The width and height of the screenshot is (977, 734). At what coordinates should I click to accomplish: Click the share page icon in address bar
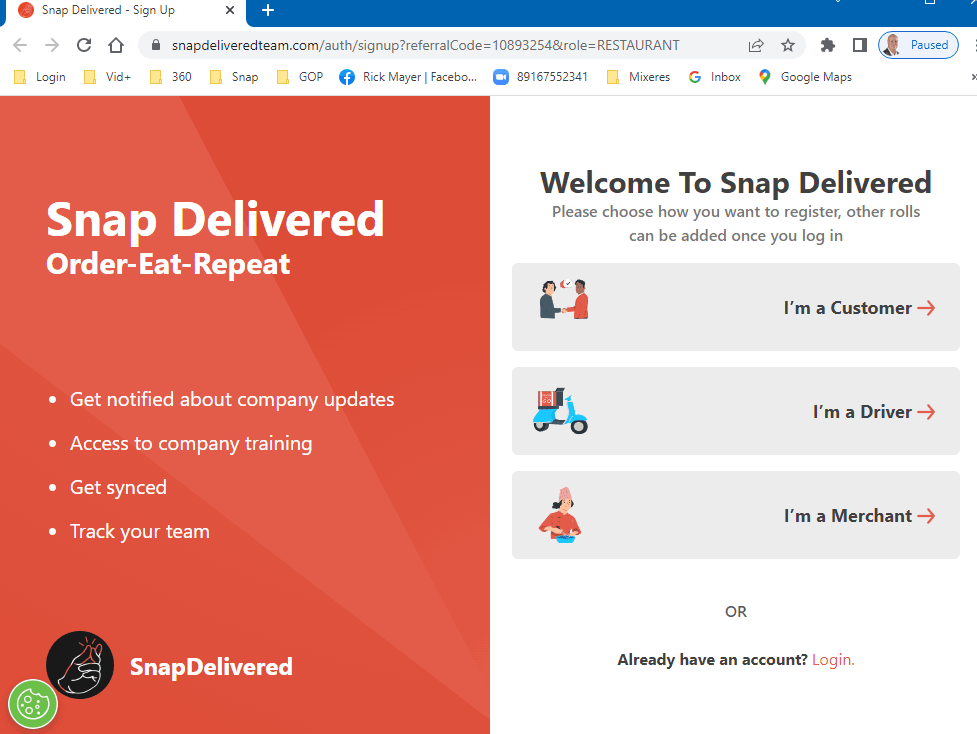click(x=756, y=45)
